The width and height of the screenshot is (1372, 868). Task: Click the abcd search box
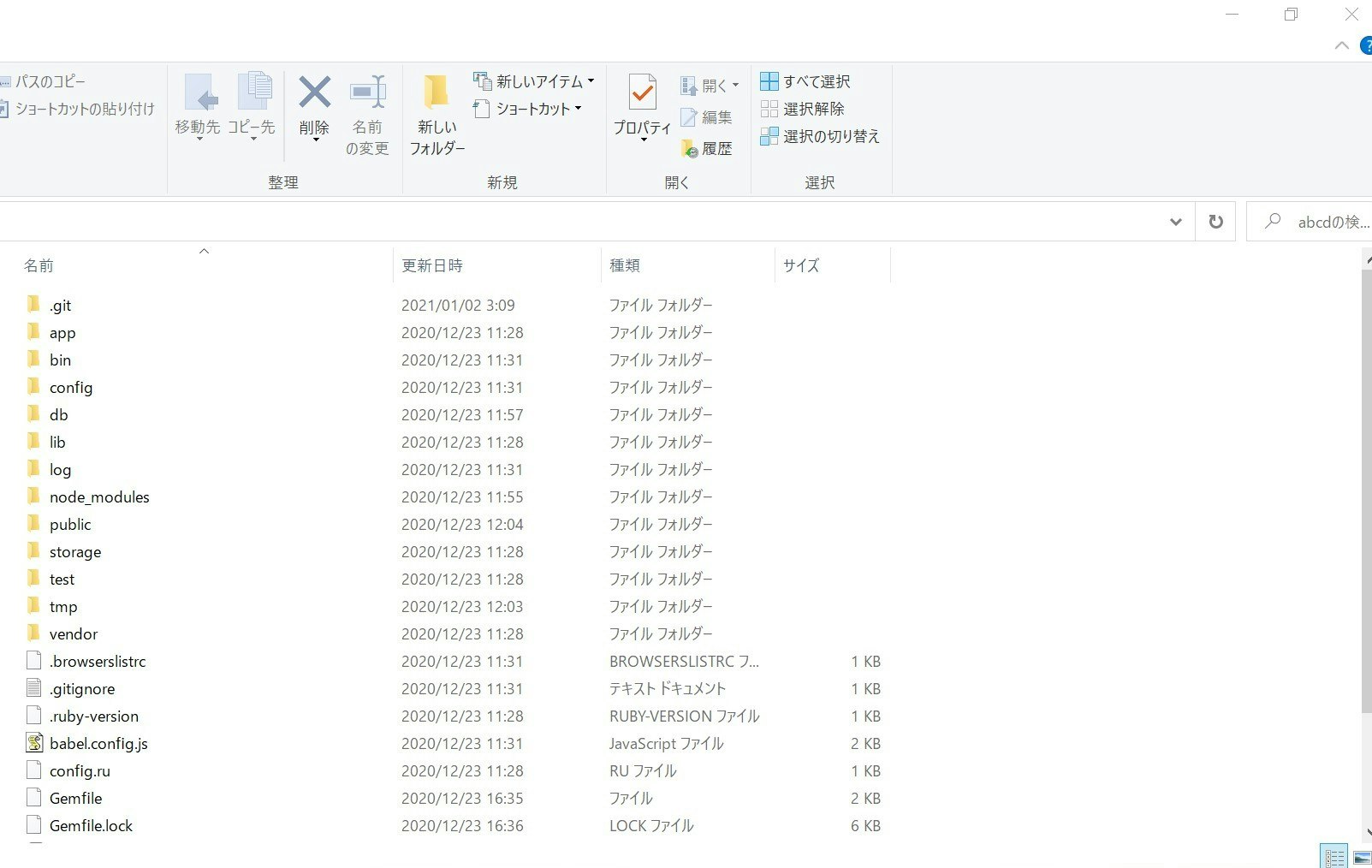click(1310, 222)
